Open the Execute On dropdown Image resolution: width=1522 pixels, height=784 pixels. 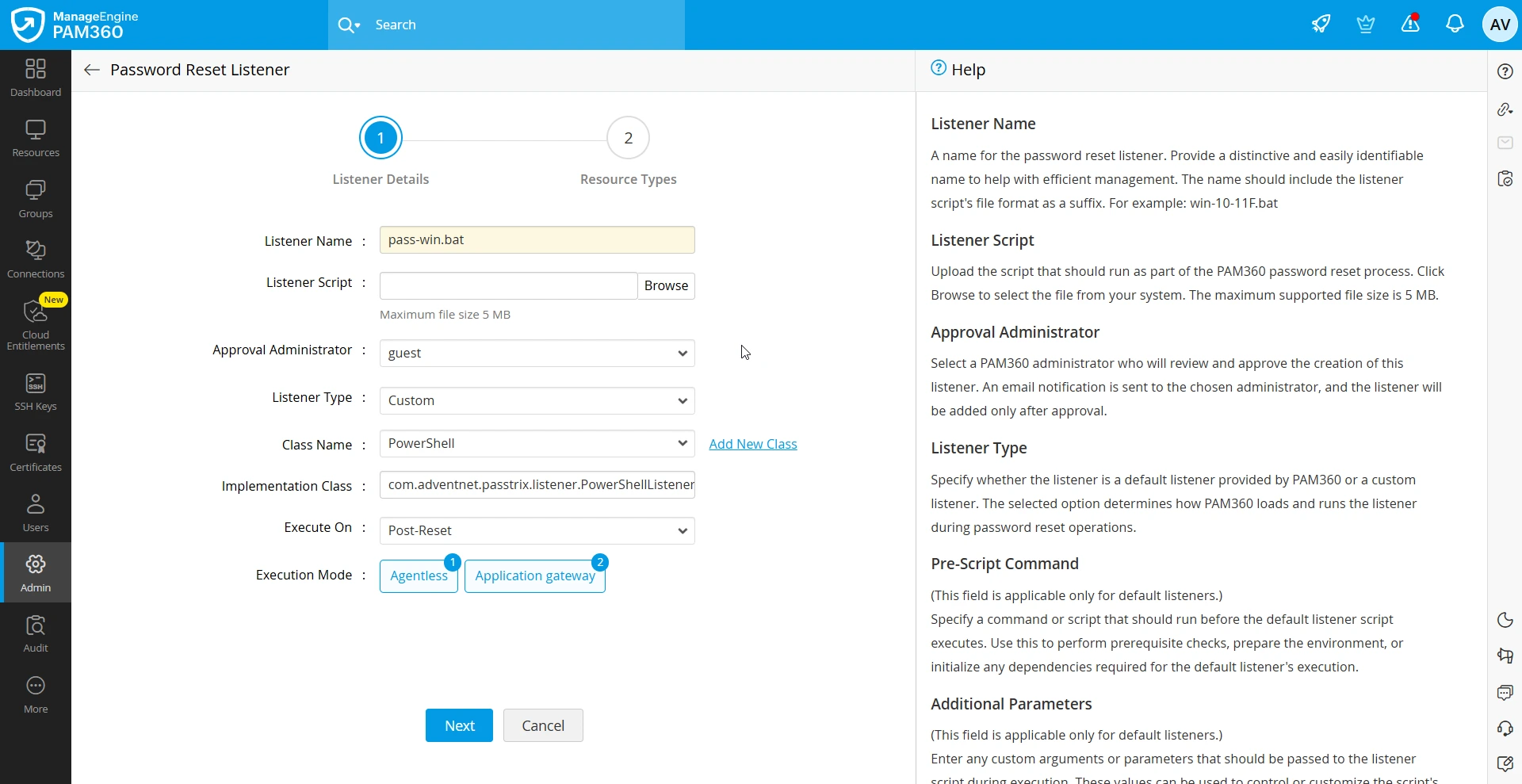click(537, 531)
